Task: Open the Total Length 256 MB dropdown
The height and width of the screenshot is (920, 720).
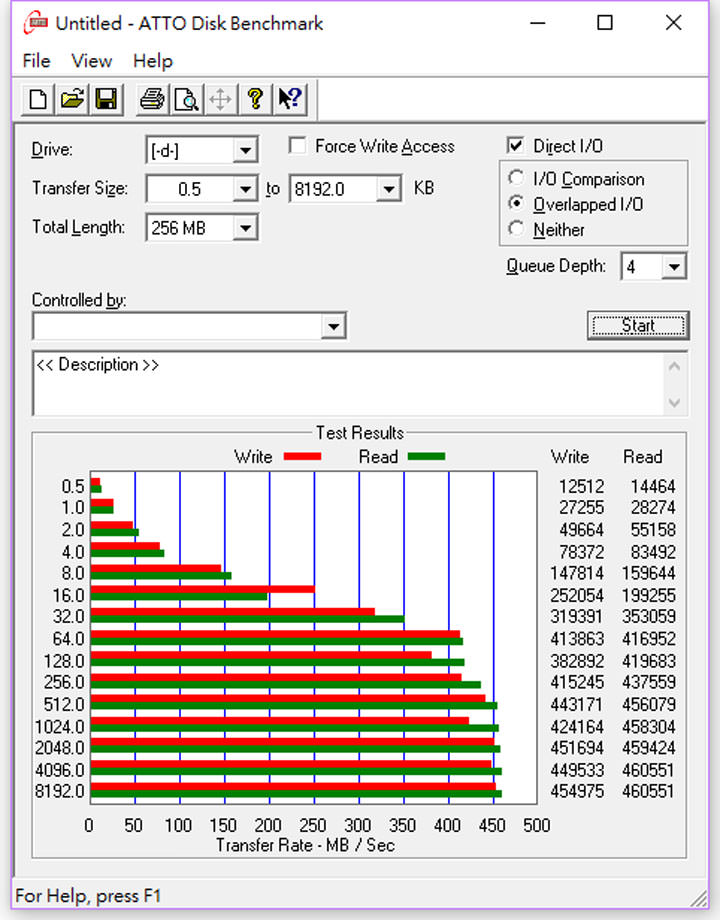Action: click(x=245, y=229)
